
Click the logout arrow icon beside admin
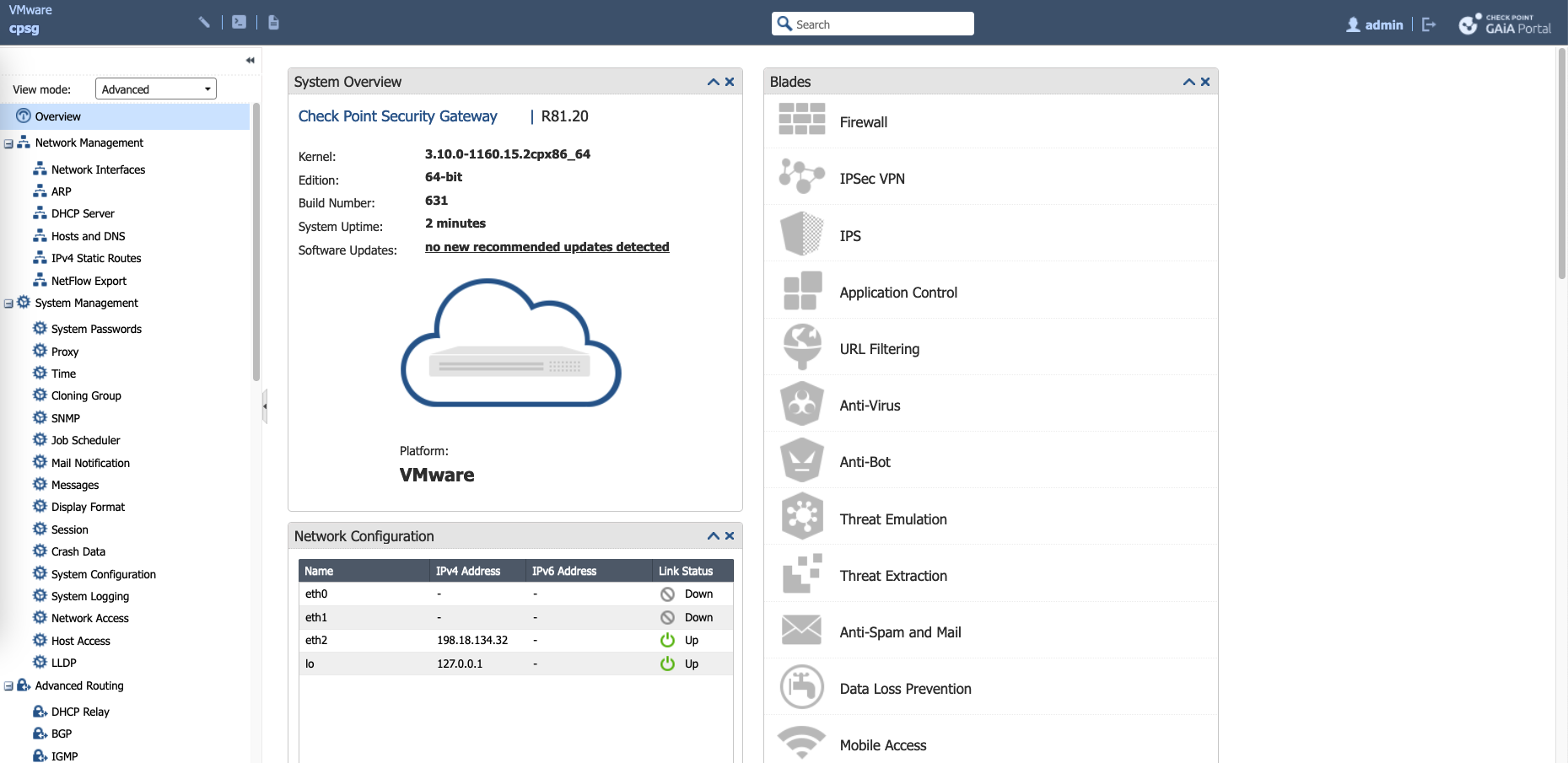point(1428,24)
